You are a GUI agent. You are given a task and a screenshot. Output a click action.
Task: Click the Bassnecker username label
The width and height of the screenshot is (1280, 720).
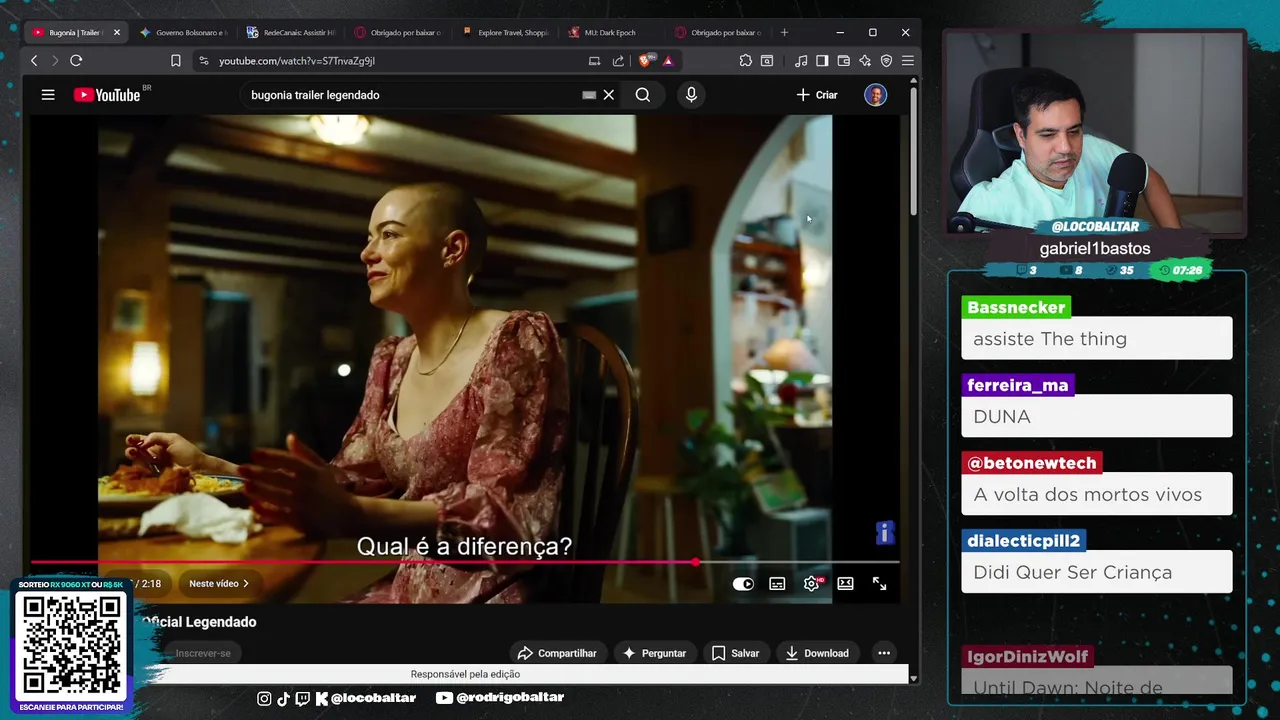pyautogui.click(x=1016, y=307)
